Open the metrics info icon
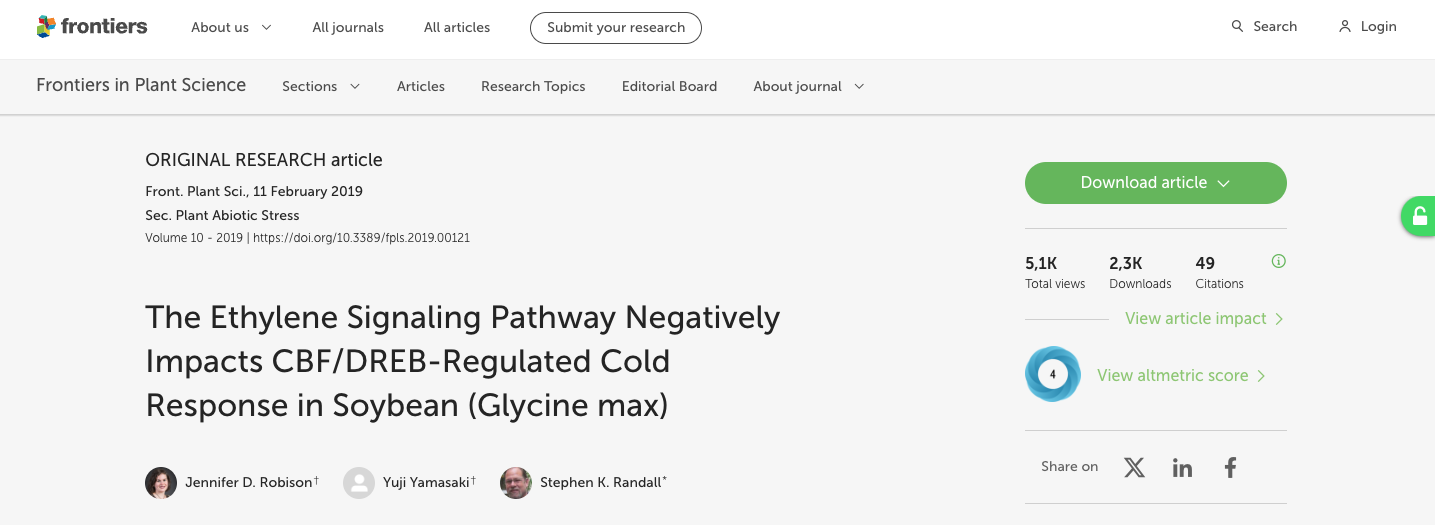Image resolution: width=1435 pixels, height=525 pixels. pyautogui.click(x=1278, y=262)
